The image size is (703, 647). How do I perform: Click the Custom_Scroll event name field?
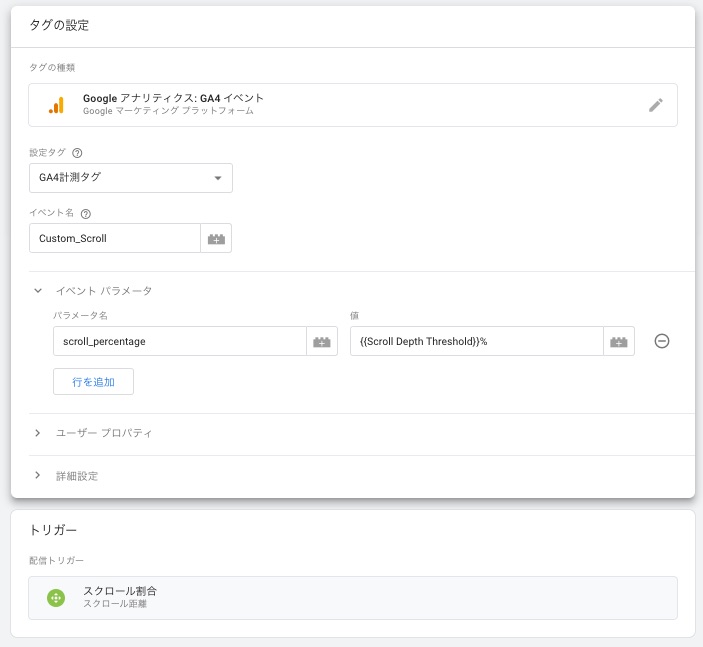point(115,239)
